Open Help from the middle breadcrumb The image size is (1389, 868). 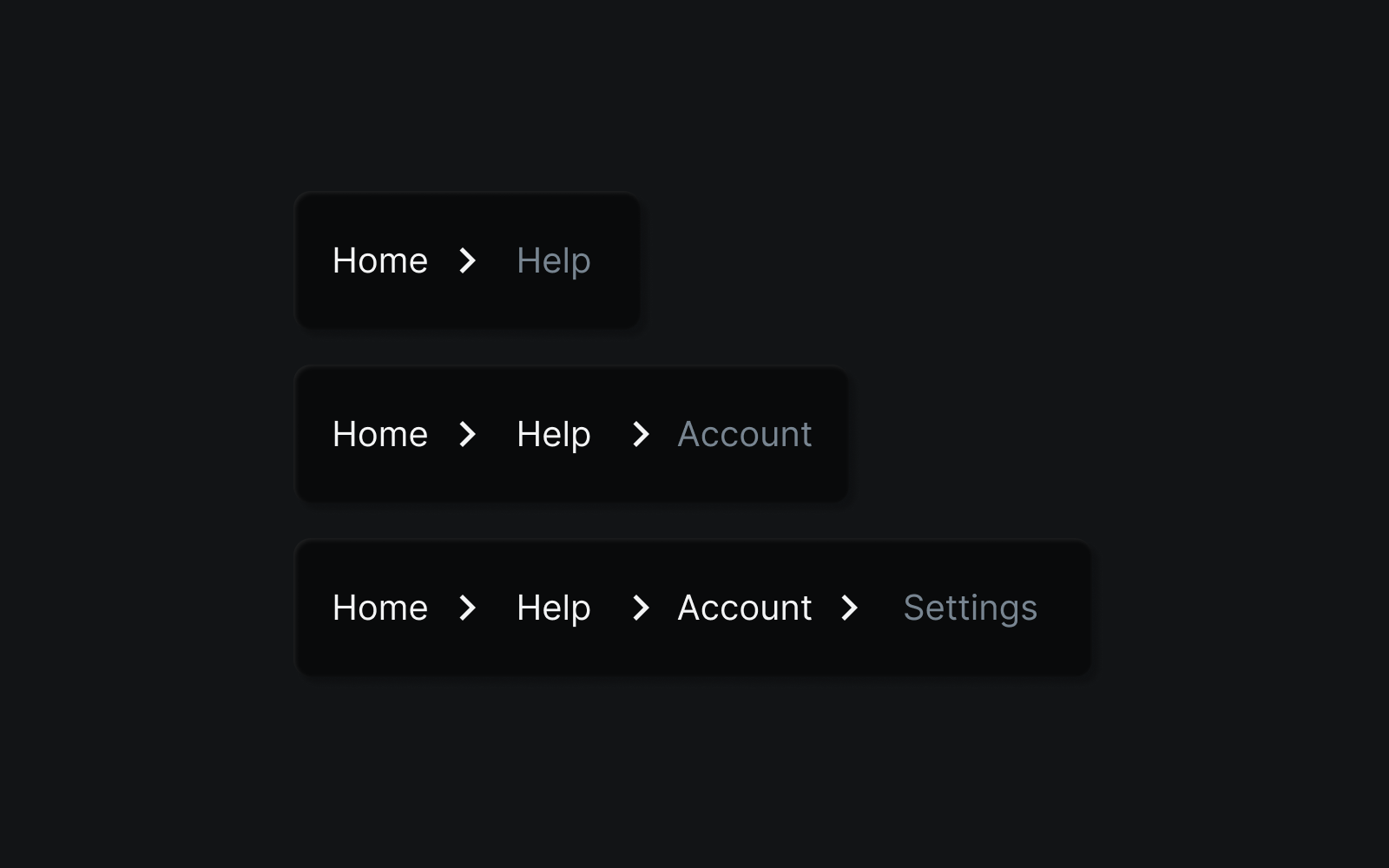point(552,434)
